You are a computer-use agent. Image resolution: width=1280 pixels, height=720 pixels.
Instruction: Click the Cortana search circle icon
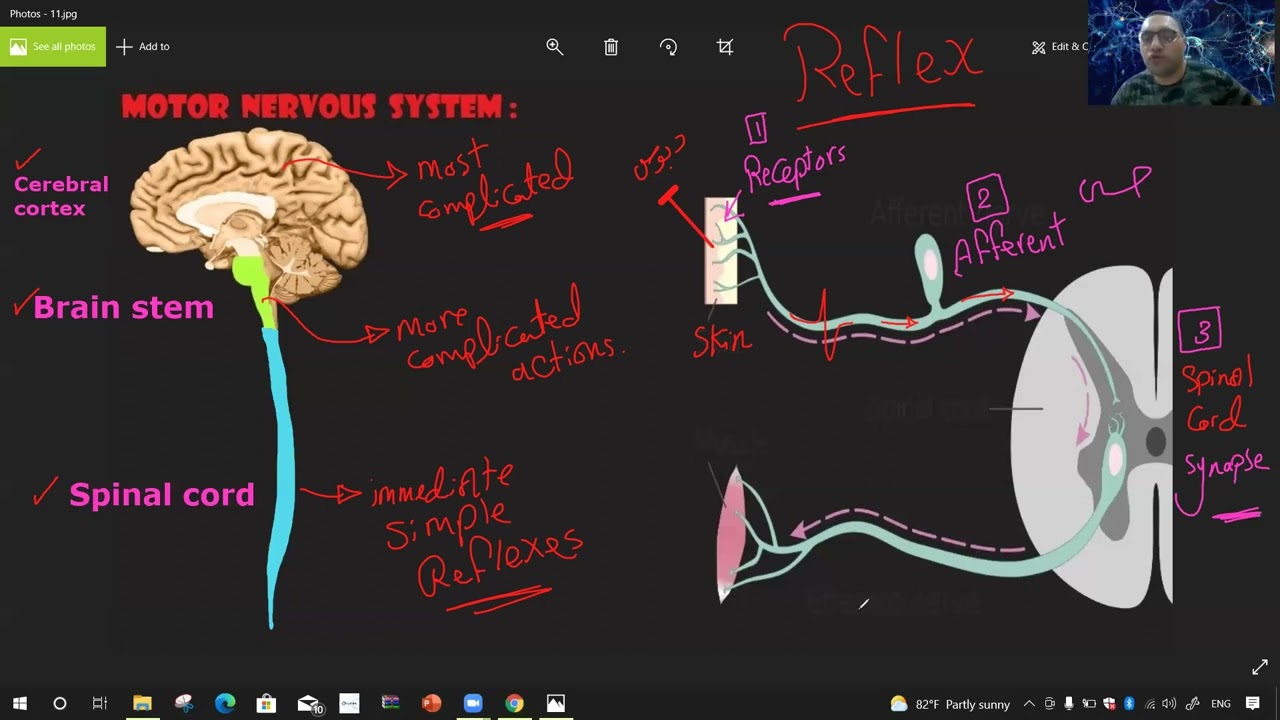coord(60,704)
